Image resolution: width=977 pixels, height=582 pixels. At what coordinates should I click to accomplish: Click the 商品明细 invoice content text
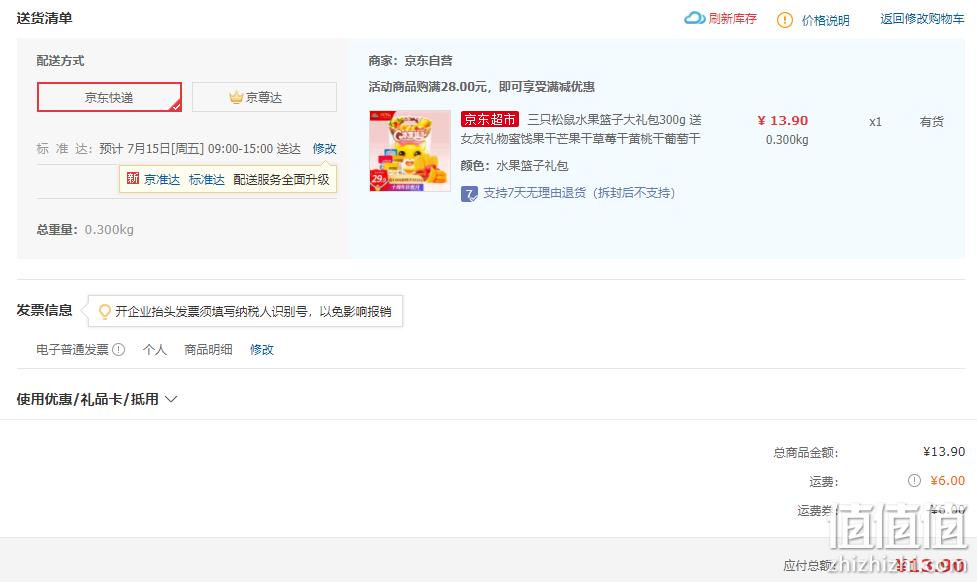[208, 350]
